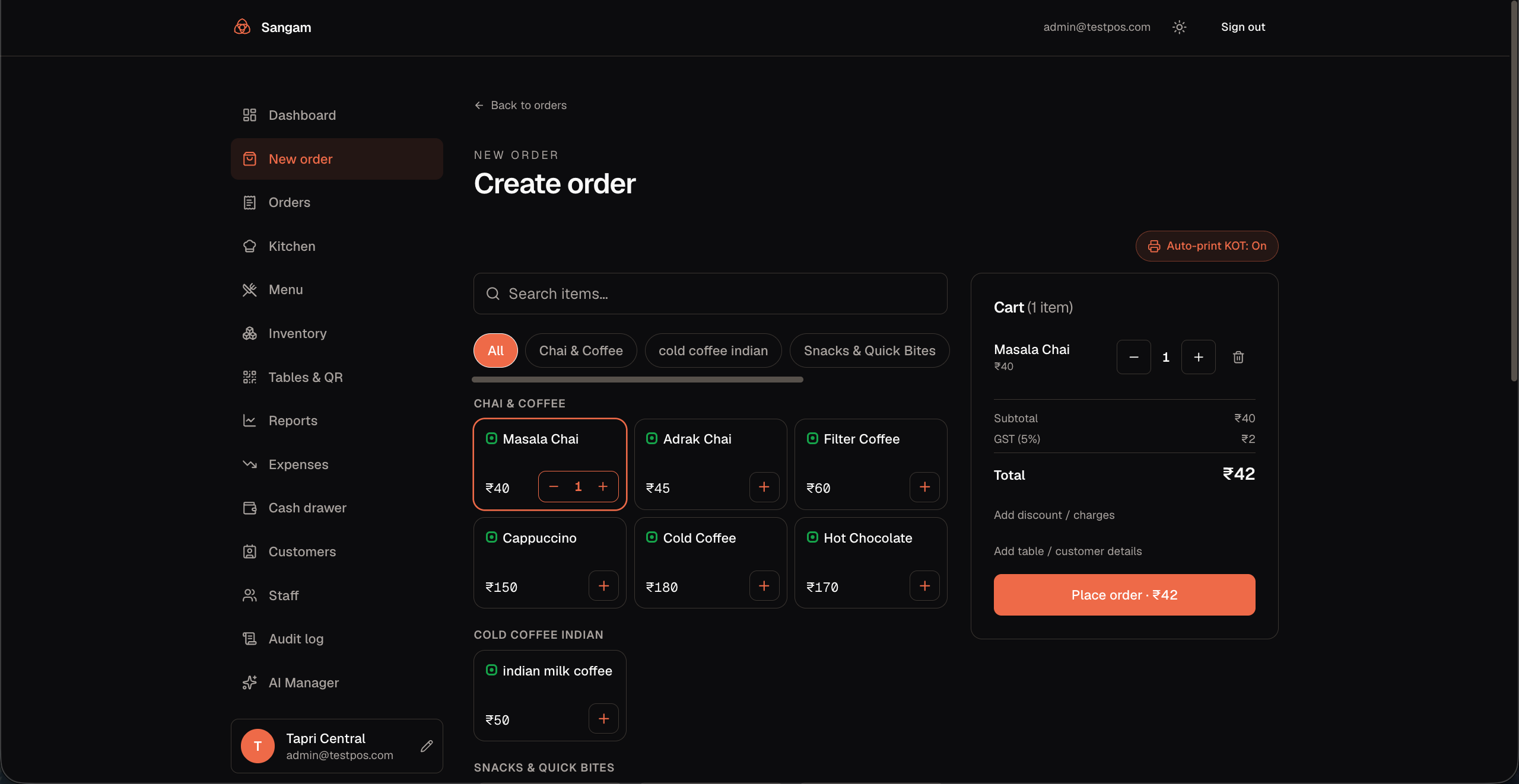
Task: Toggle the light/dark theme sun icon
Action: (x=1179, y=27)
